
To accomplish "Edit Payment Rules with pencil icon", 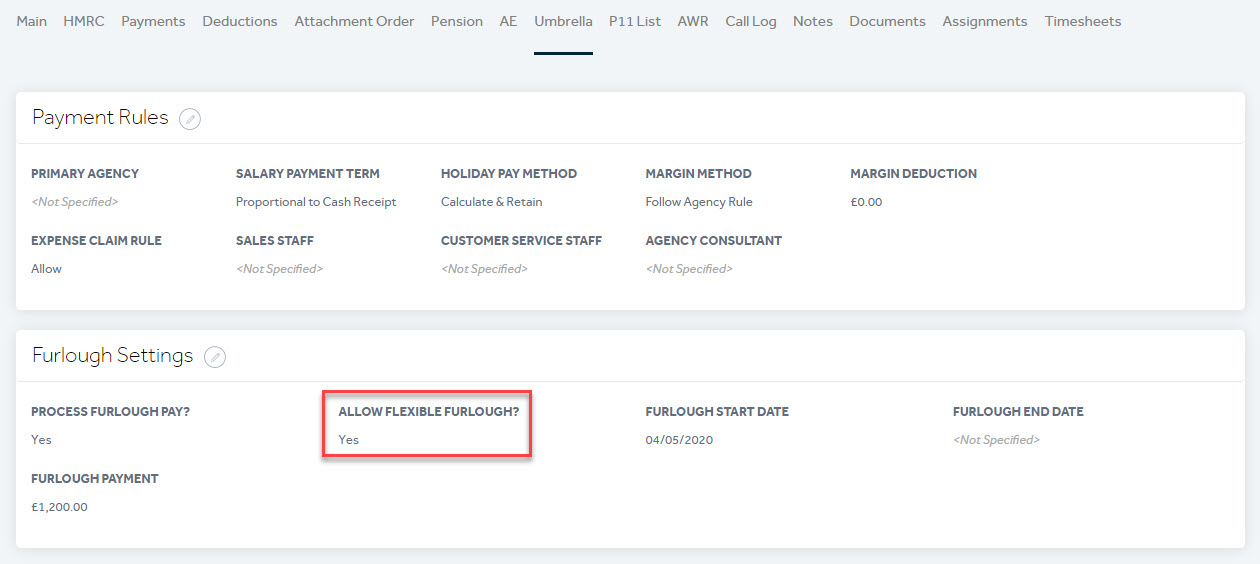I will [x=190, y=119].
